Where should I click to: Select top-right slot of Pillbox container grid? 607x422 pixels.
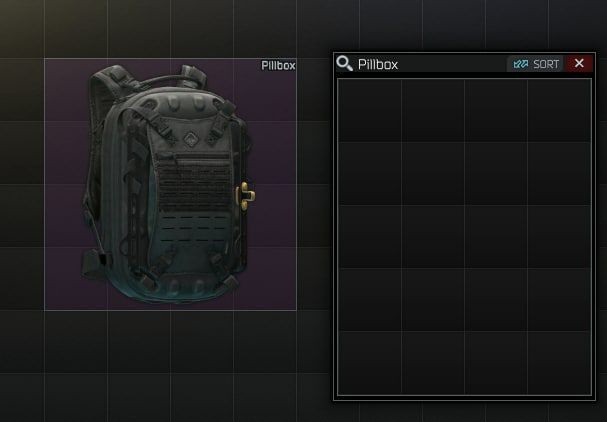(559, 111)
